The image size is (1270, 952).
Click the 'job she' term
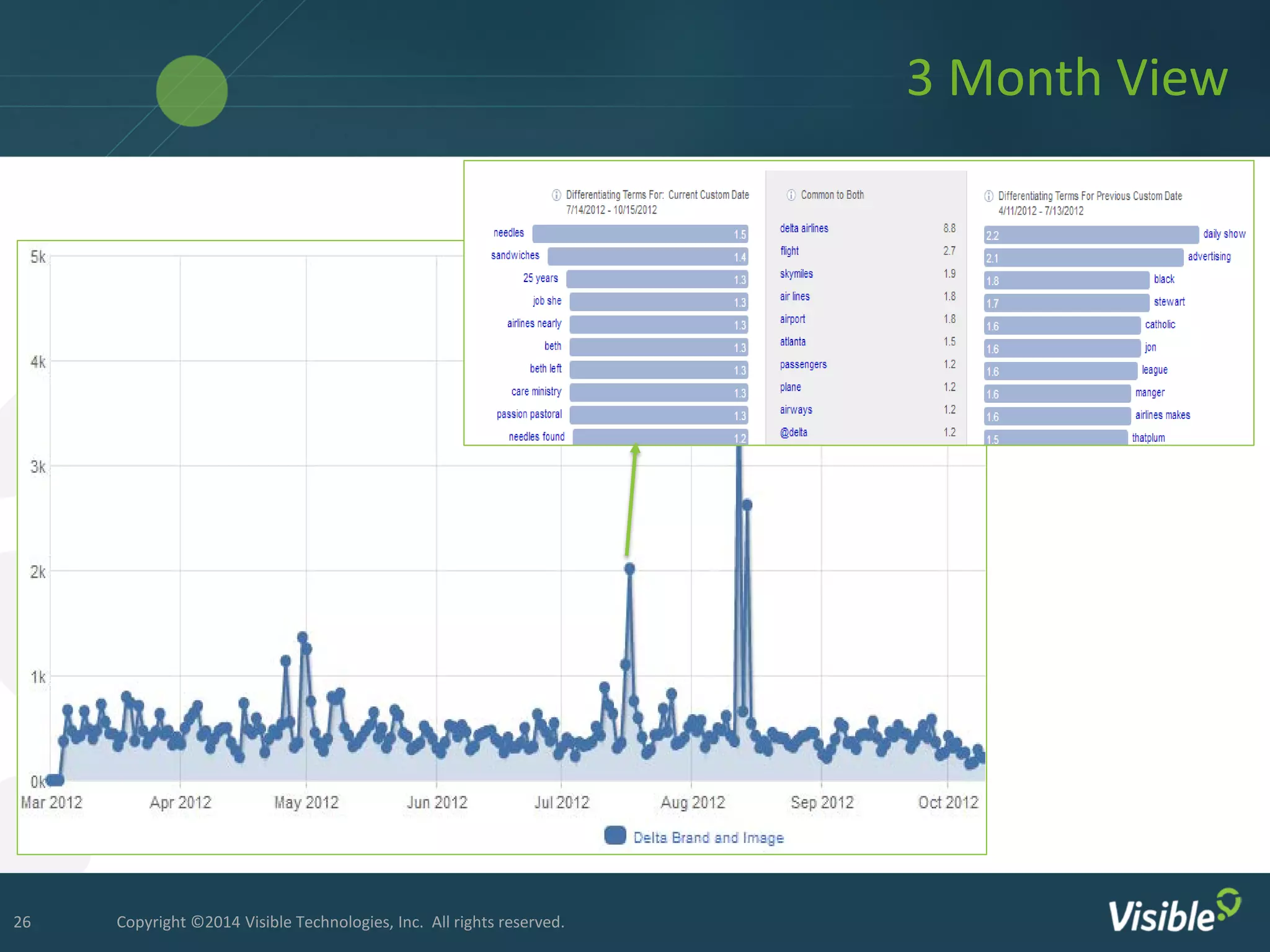(547, 301)
